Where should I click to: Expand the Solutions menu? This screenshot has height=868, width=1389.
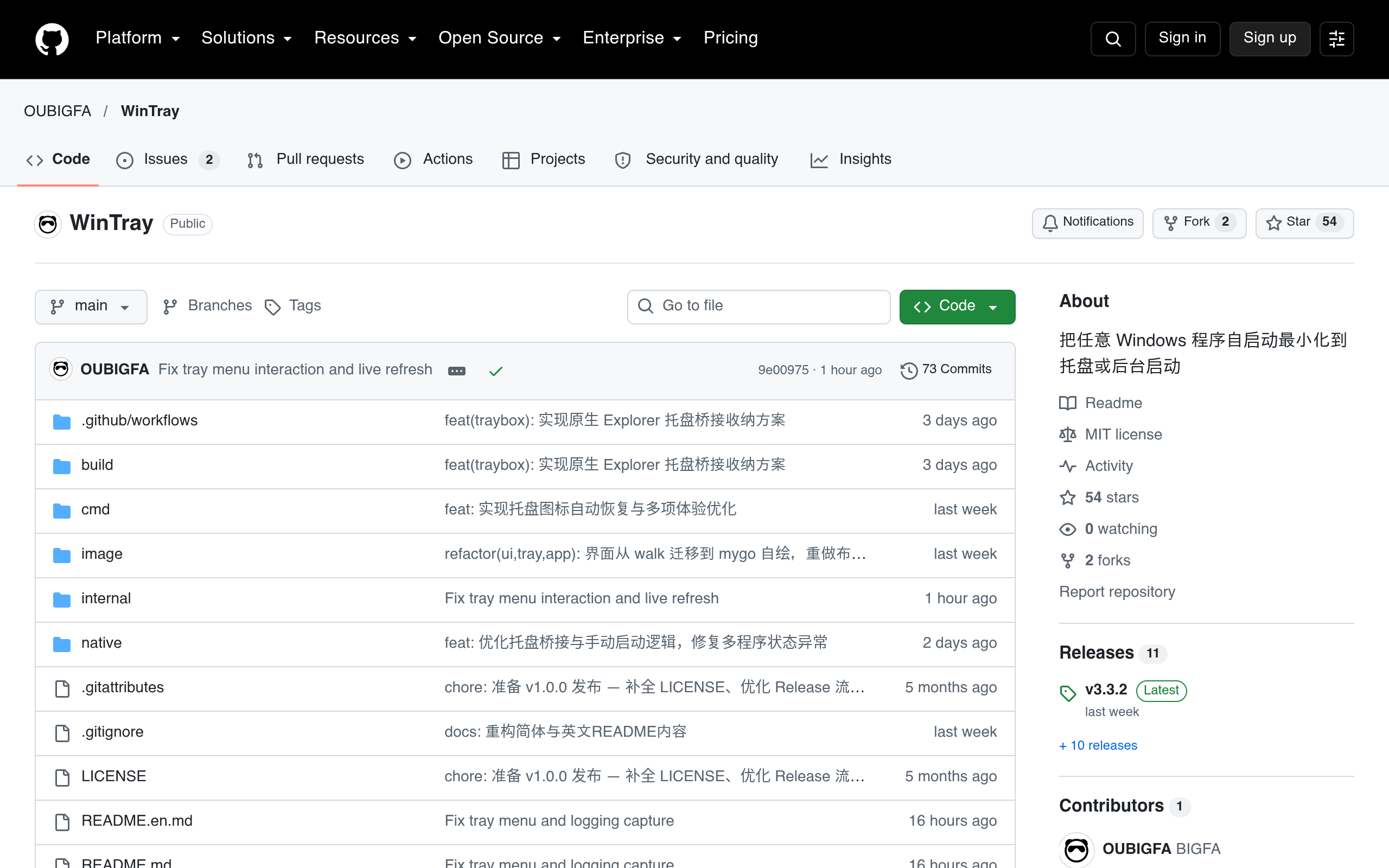tap(247, 38)
